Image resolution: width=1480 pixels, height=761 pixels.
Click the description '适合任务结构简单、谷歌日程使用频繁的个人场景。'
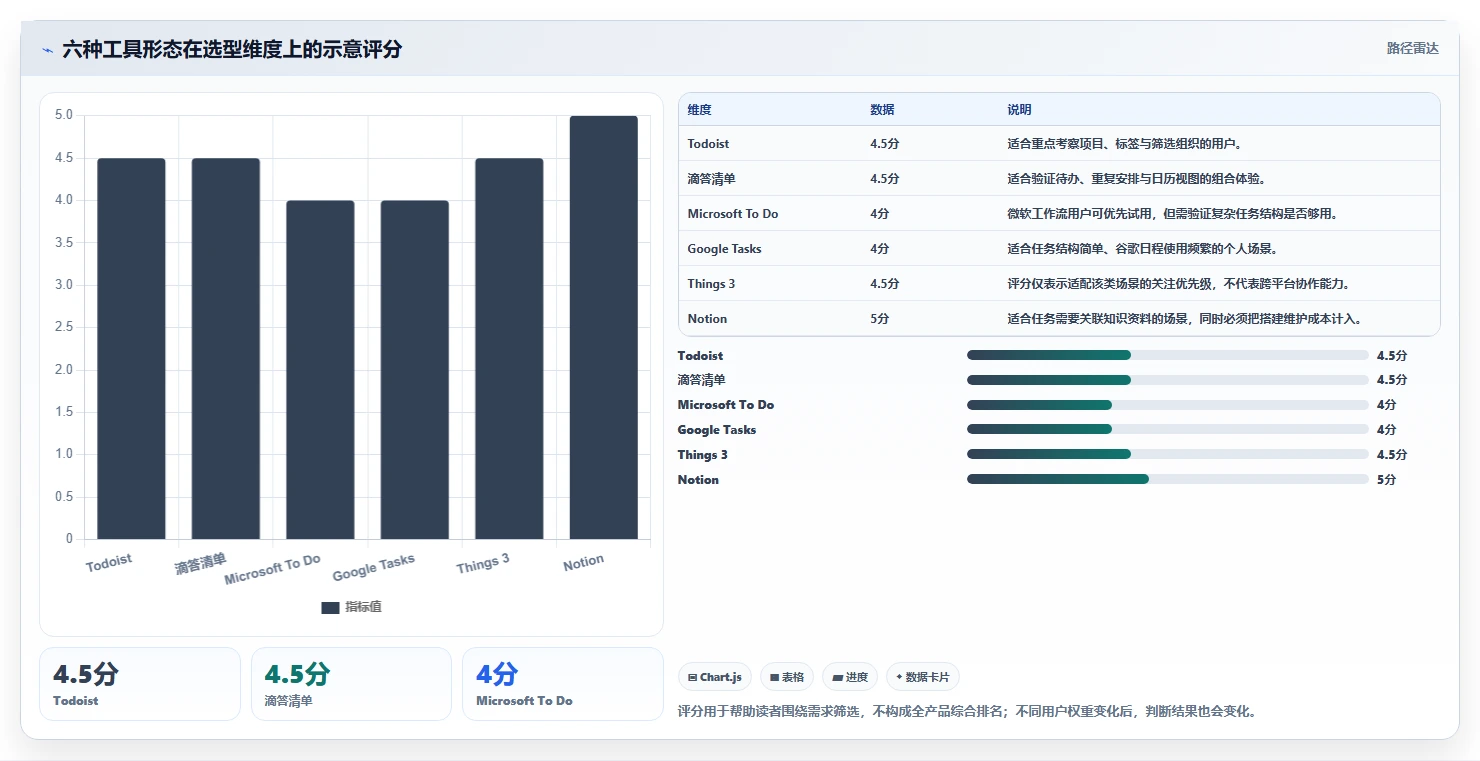point(1144,249)
